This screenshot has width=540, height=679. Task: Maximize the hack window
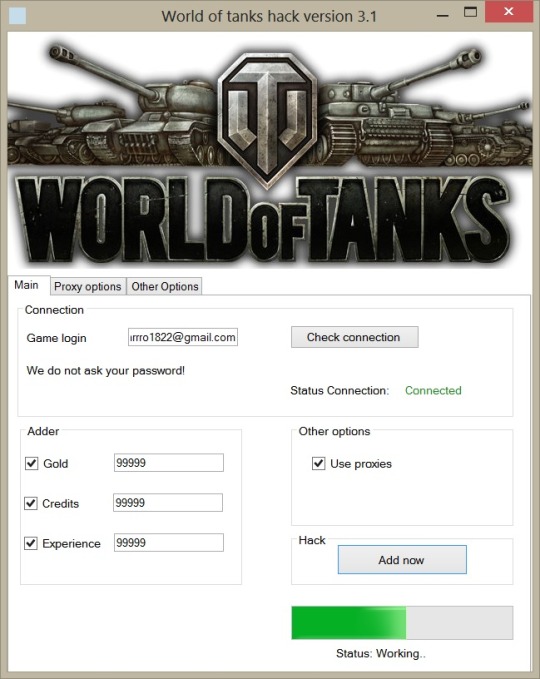tap(470, 12)
